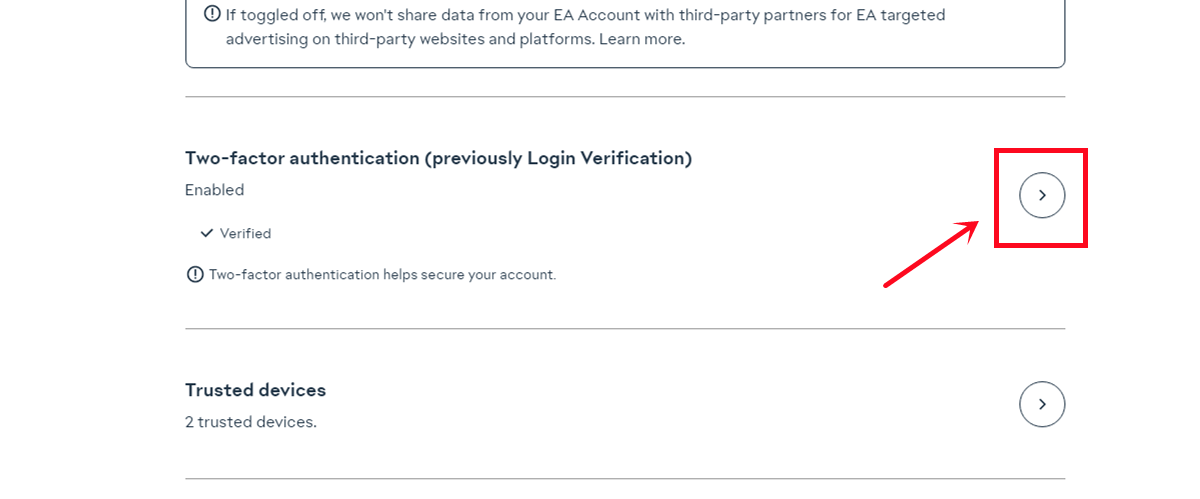The image size is (1200, 499).
Task: Click the "2 trusted devices." text
Action: click(x=250, y=422)
